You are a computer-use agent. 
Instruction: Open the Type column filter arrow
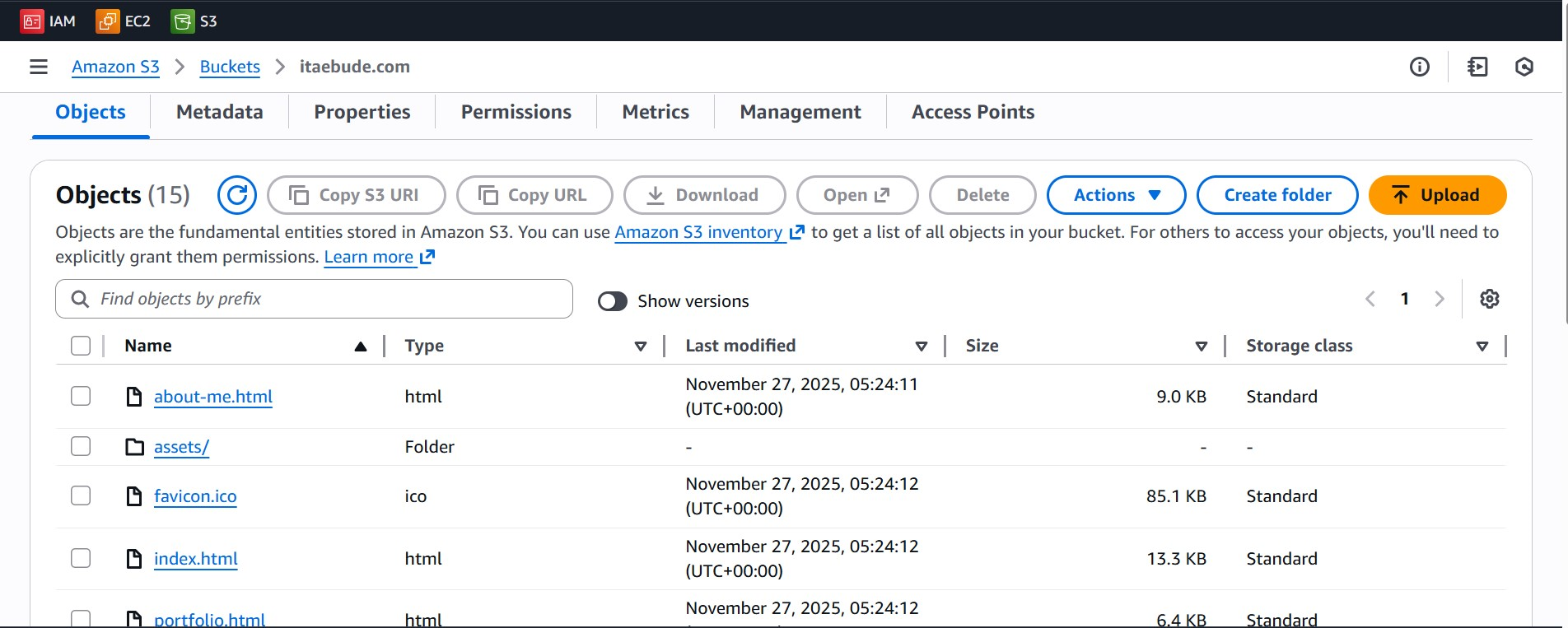pyautogui.click(x=641, y=347)
